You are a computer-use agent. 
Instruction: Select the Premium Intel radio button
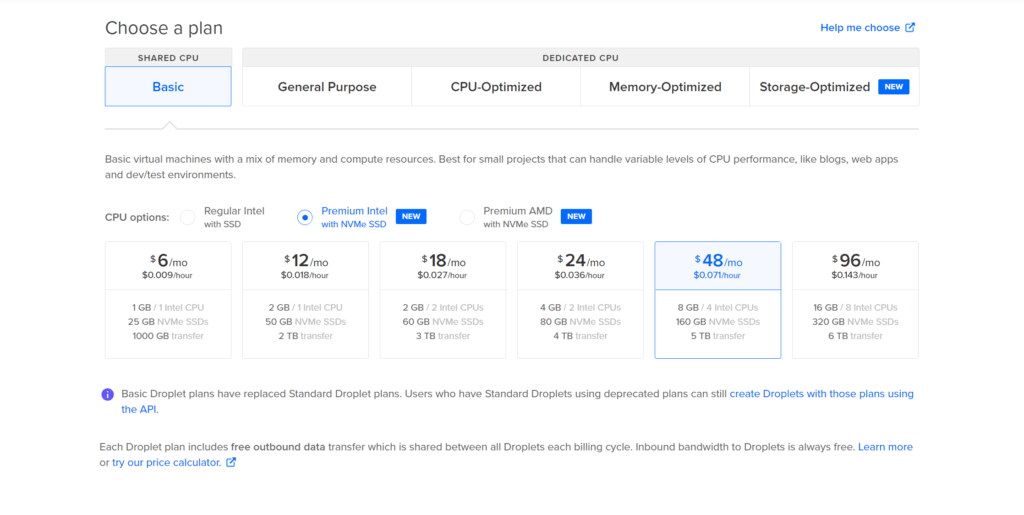tap(305, 217)
